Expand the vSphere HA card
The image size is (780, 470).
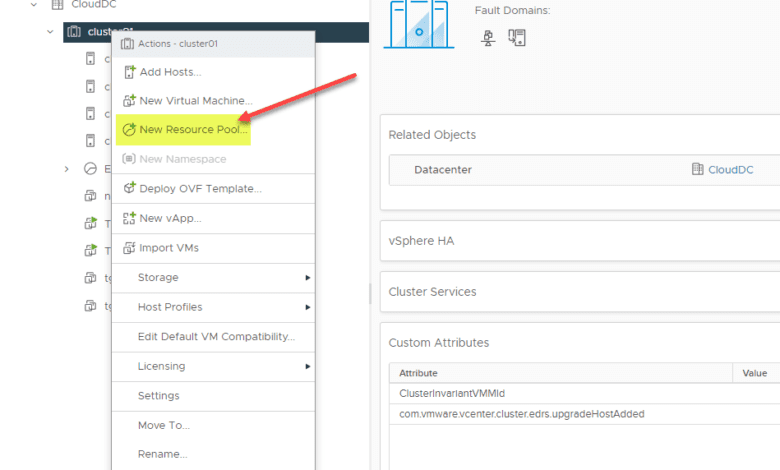[580, 241]
